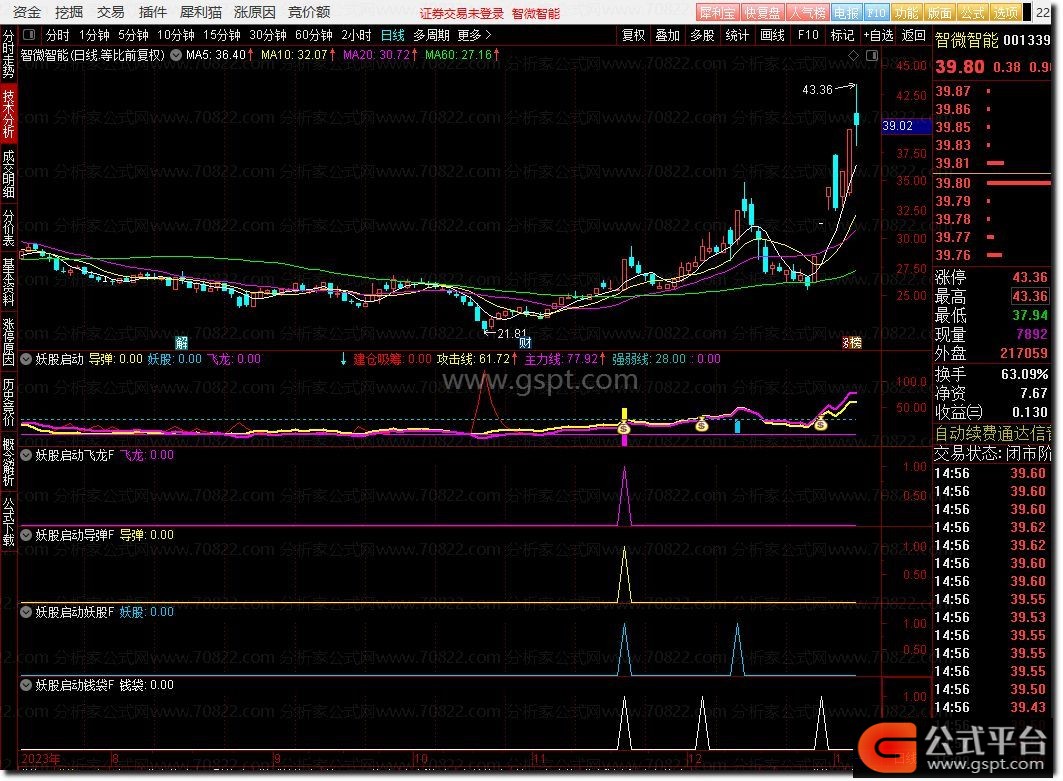Click the 电报 button

pyautogui.click(x=846, y=12)
